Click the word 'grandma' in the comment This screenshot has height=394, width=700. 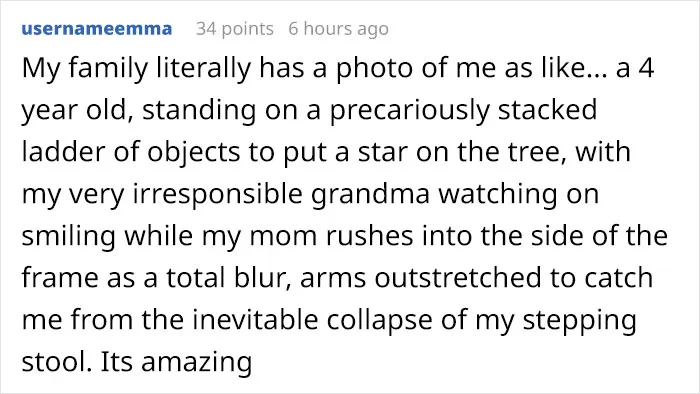coord(371,195)
